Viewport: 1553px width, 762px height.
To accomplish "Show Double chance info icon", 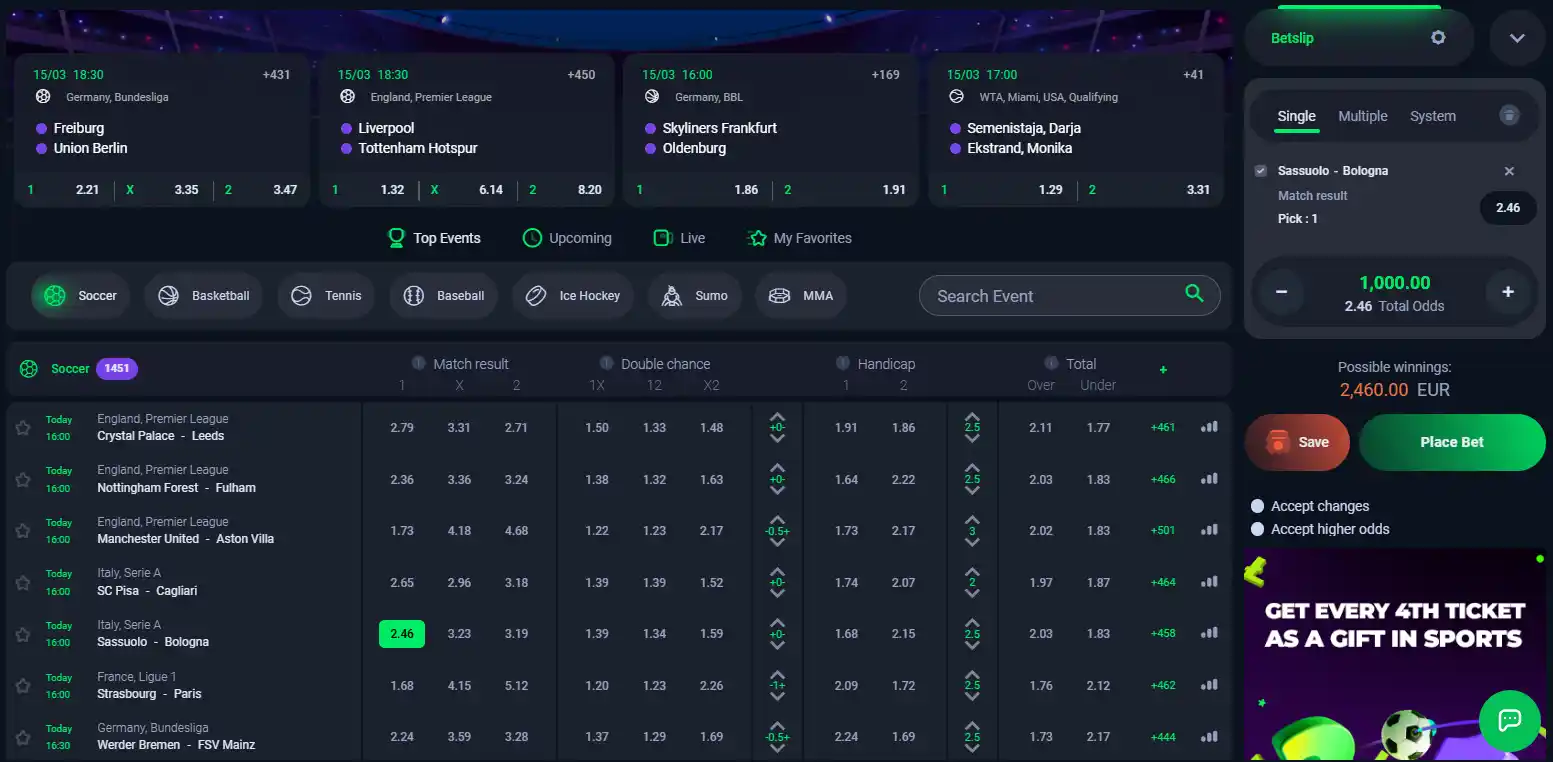I will [x=606, y=363].
